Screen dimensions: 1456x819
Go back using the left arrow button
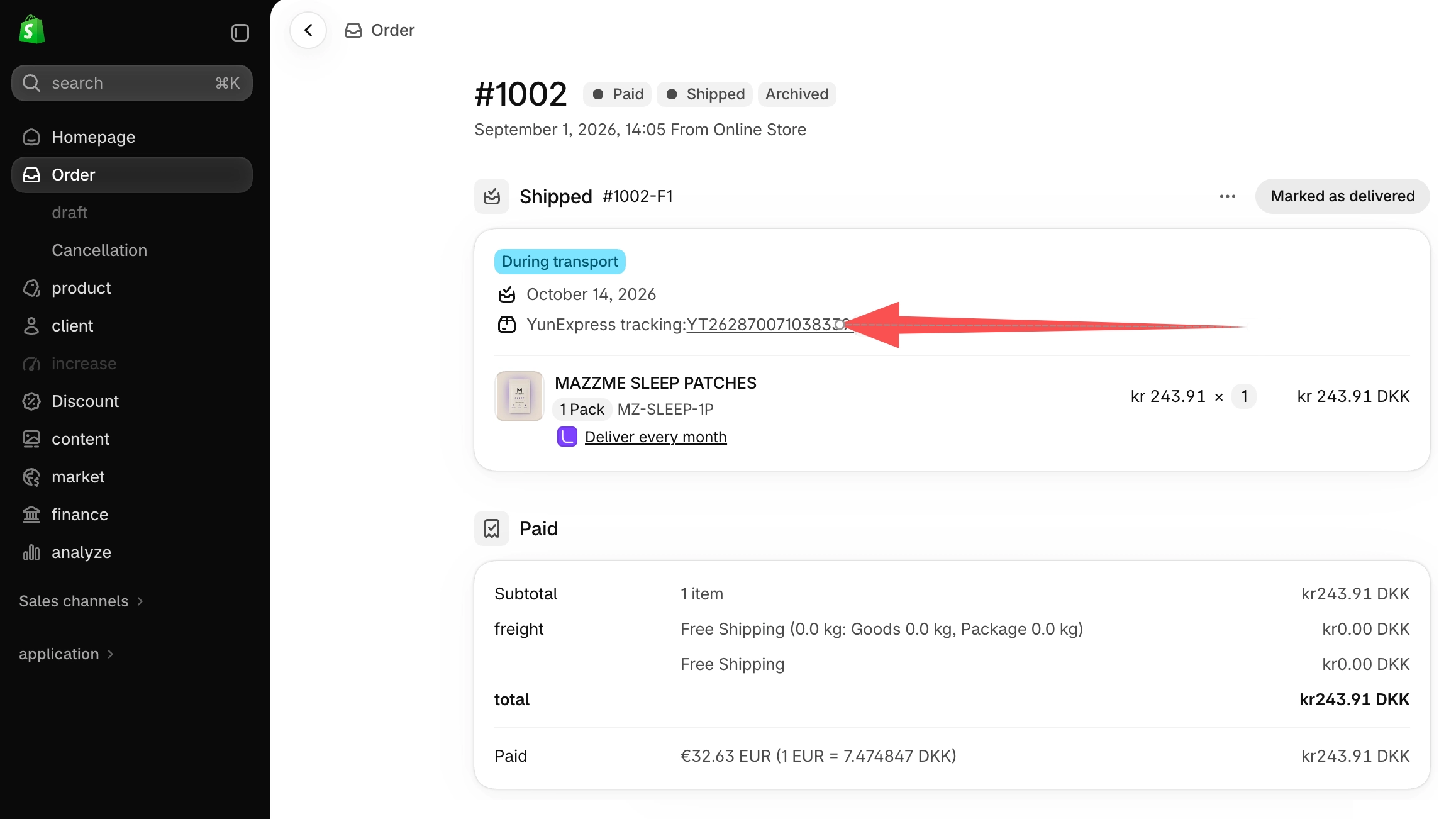coord(308,30)
